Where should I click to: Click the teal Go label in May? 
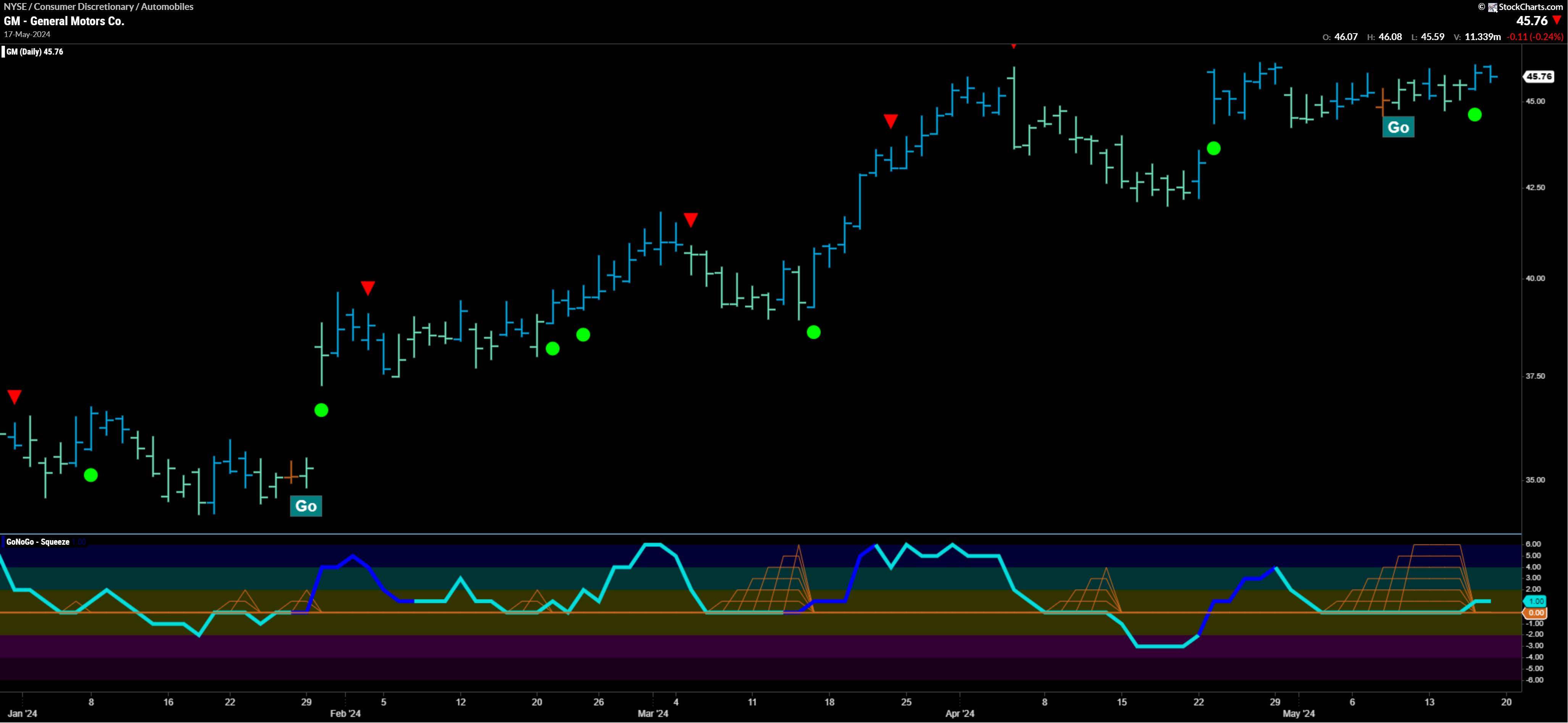(x=1398, y=127)
